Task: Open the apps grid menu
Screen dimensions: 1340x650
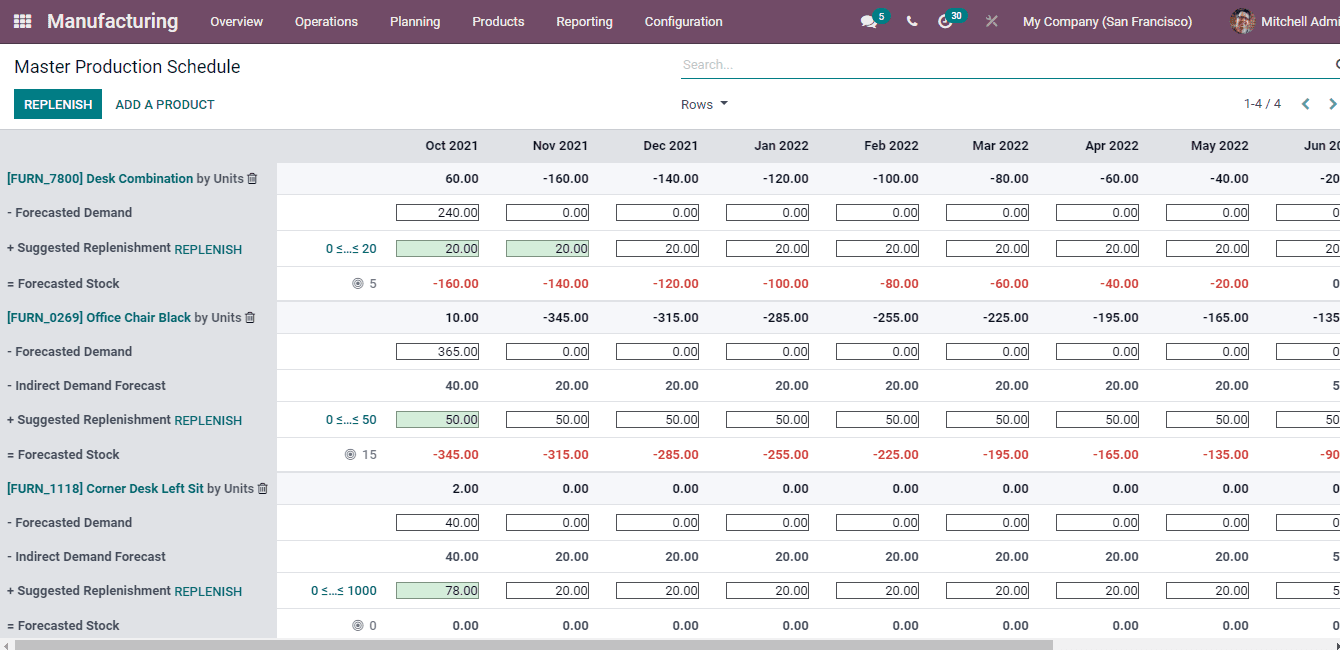Action: [x=21, y=21]
